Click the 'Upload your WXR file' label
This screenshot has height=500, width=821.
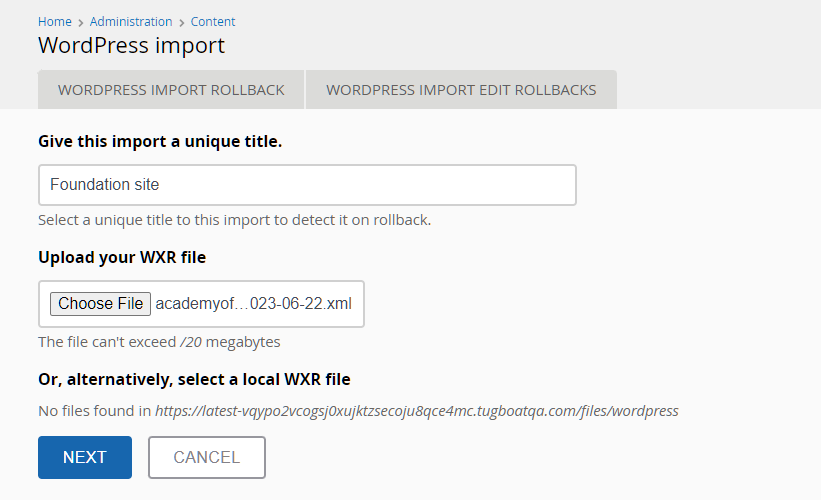[122, 257]
